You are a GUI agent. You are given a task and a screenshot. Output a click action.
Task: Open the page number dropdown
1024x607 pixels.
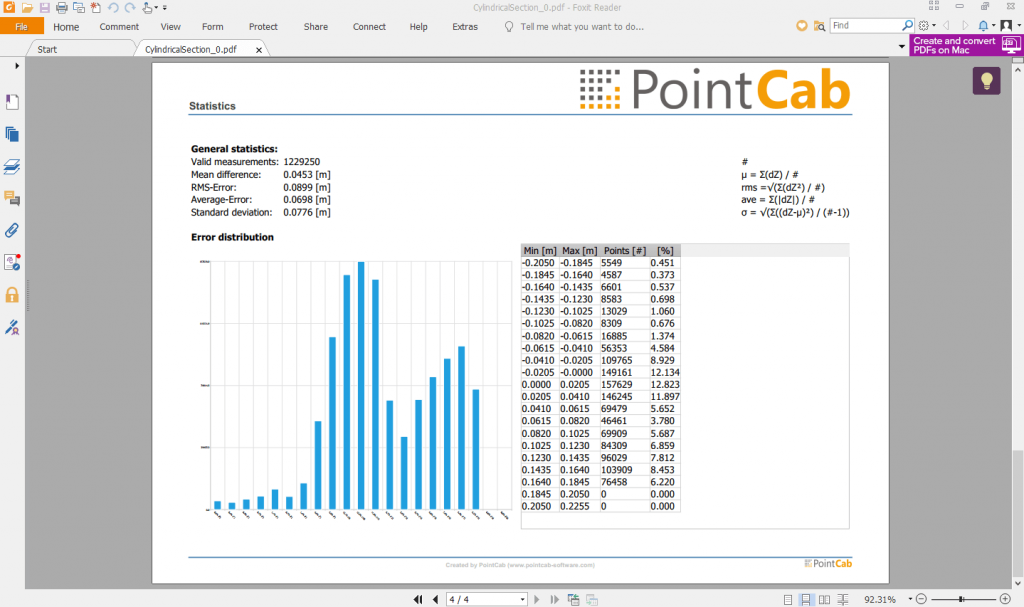pyautogui.click(x=521, y=599)
